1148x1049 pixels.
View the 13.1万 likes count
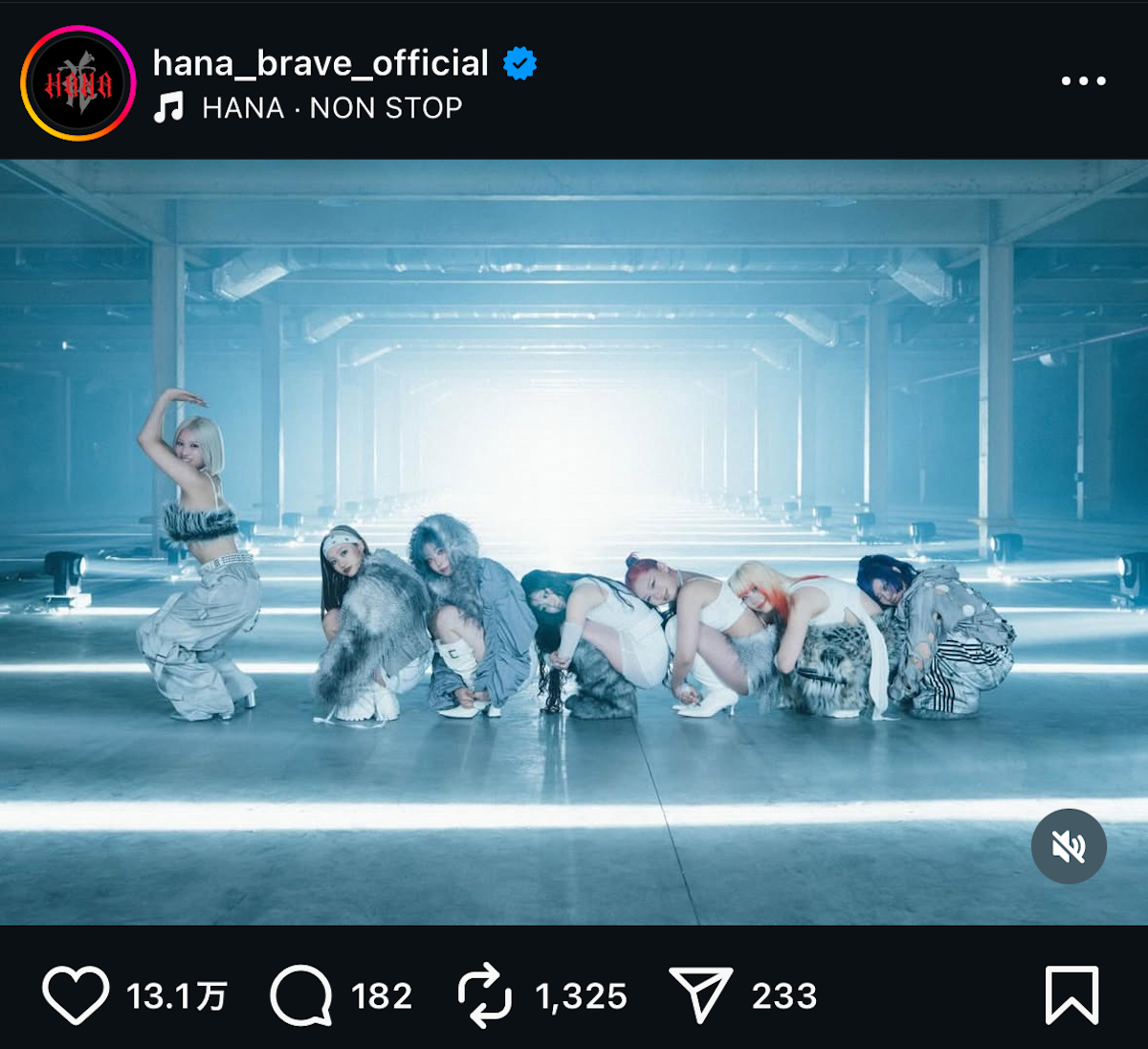tap(176, 996)
